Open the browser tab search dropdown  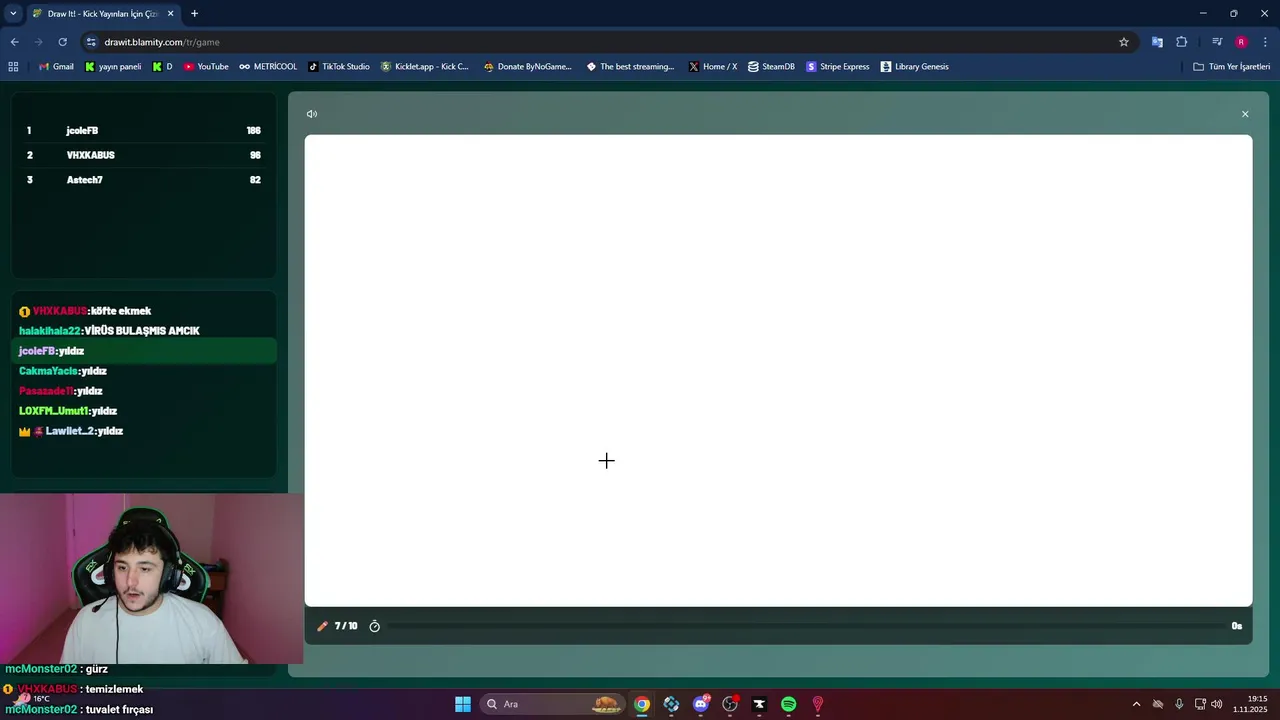point(13,14)
